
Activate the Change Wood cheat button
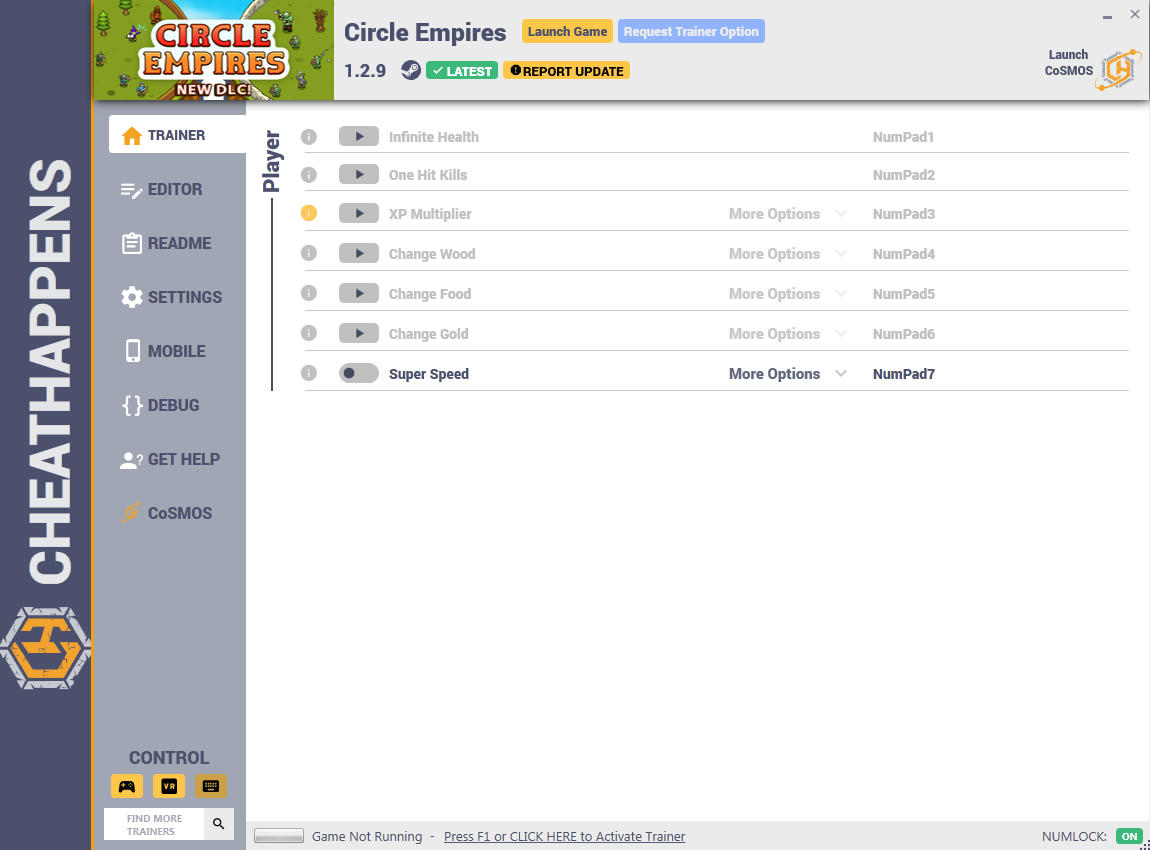[359, 253]
